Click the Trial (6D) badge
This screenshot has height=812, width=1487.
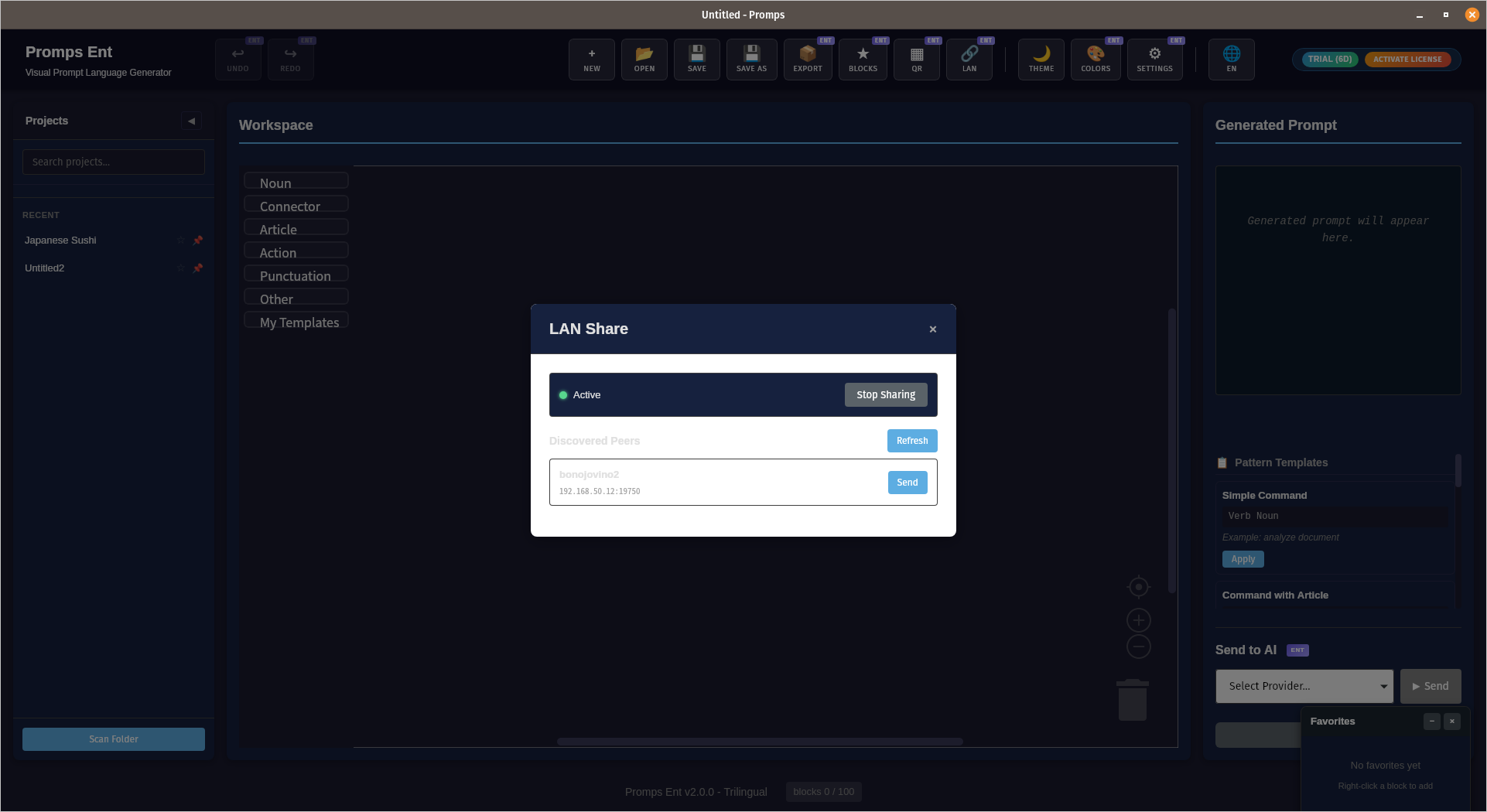click(1330, 60)
